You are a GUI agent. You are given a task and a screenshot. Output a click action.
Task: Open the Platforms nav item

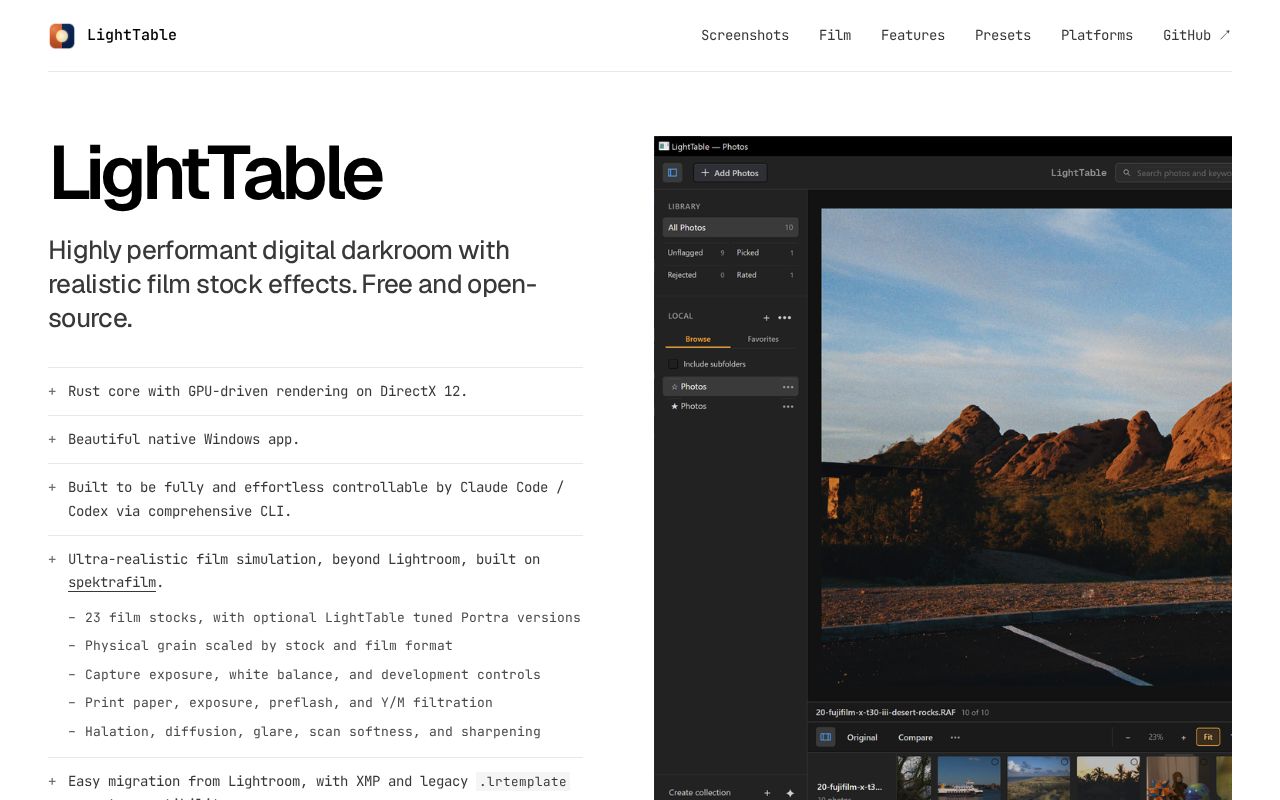click(x=1097, y=35)
